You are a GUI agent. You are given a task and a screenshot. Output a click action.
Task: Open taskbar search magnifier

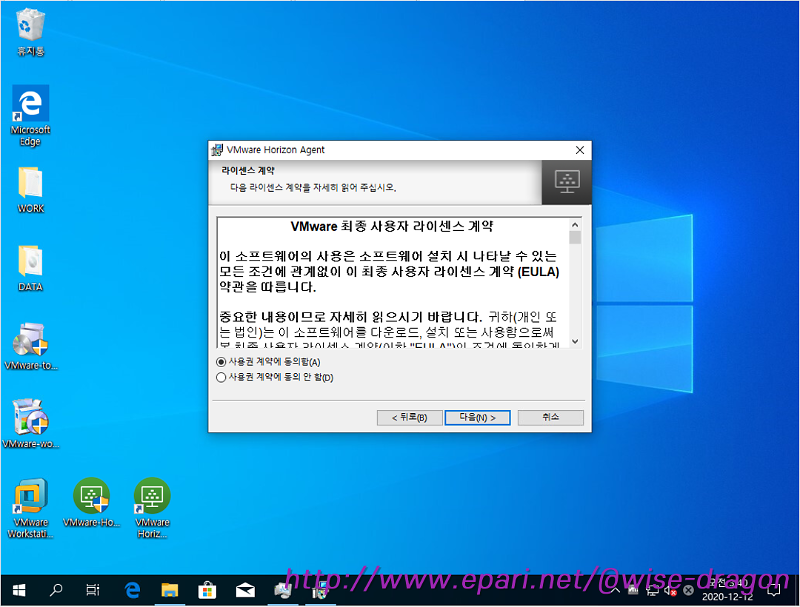pos(56,591)
